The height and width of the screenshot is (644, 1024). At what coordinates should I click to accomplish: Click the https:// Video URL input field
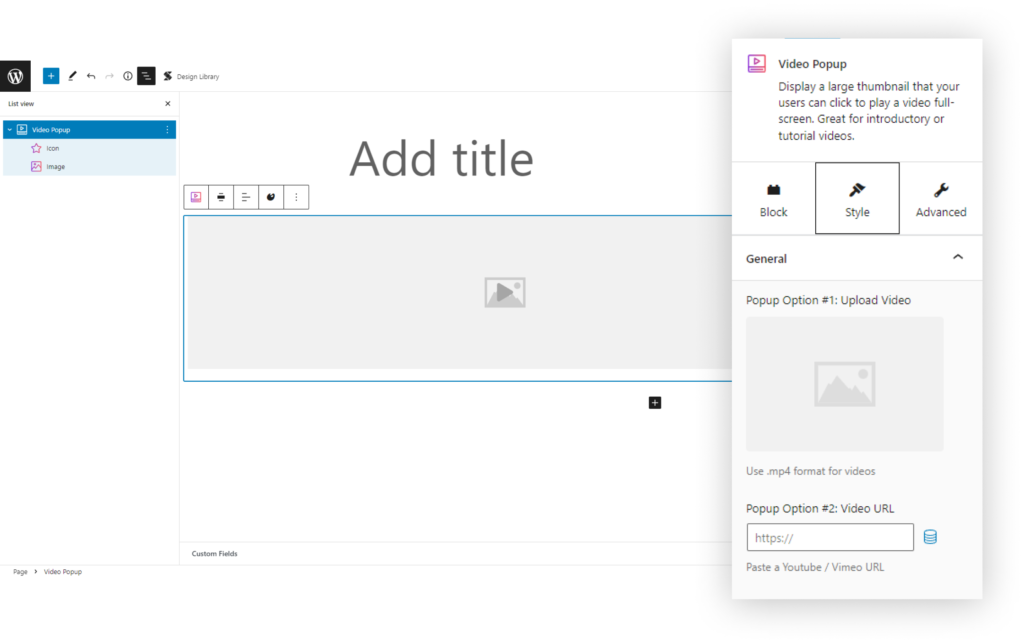coord(830,537)
